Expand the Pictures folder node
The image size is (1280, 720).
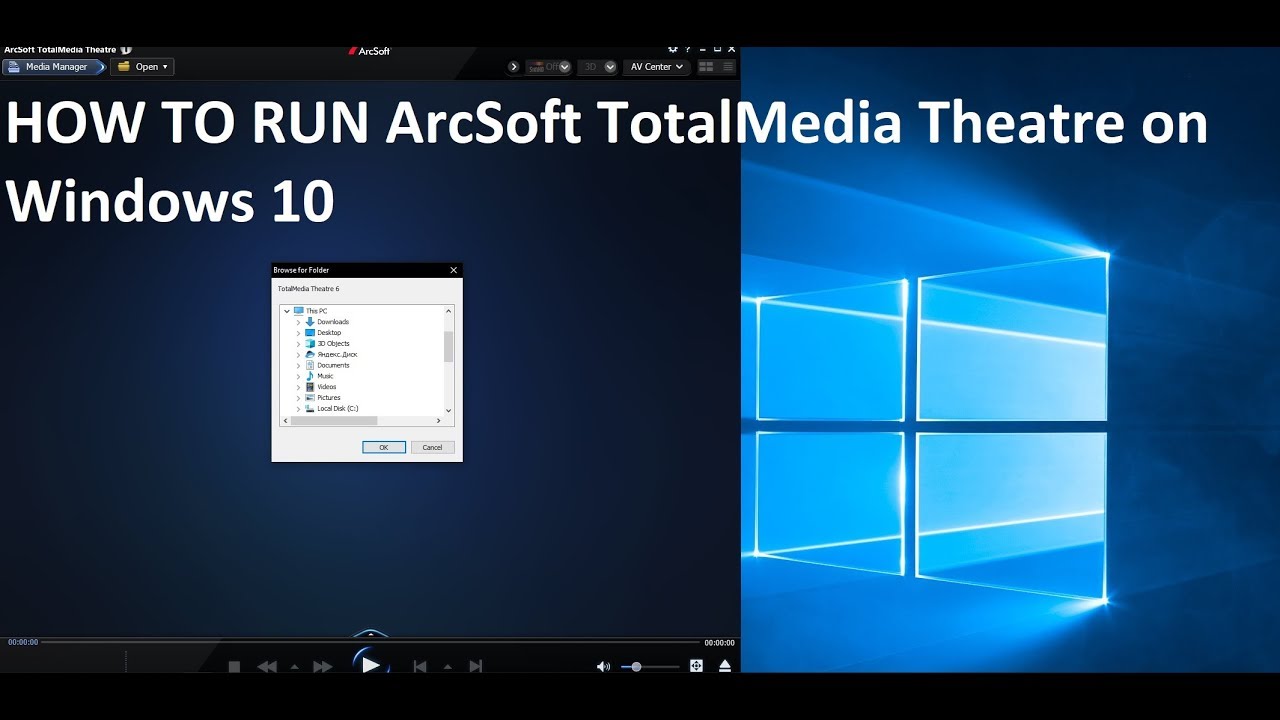298,398
